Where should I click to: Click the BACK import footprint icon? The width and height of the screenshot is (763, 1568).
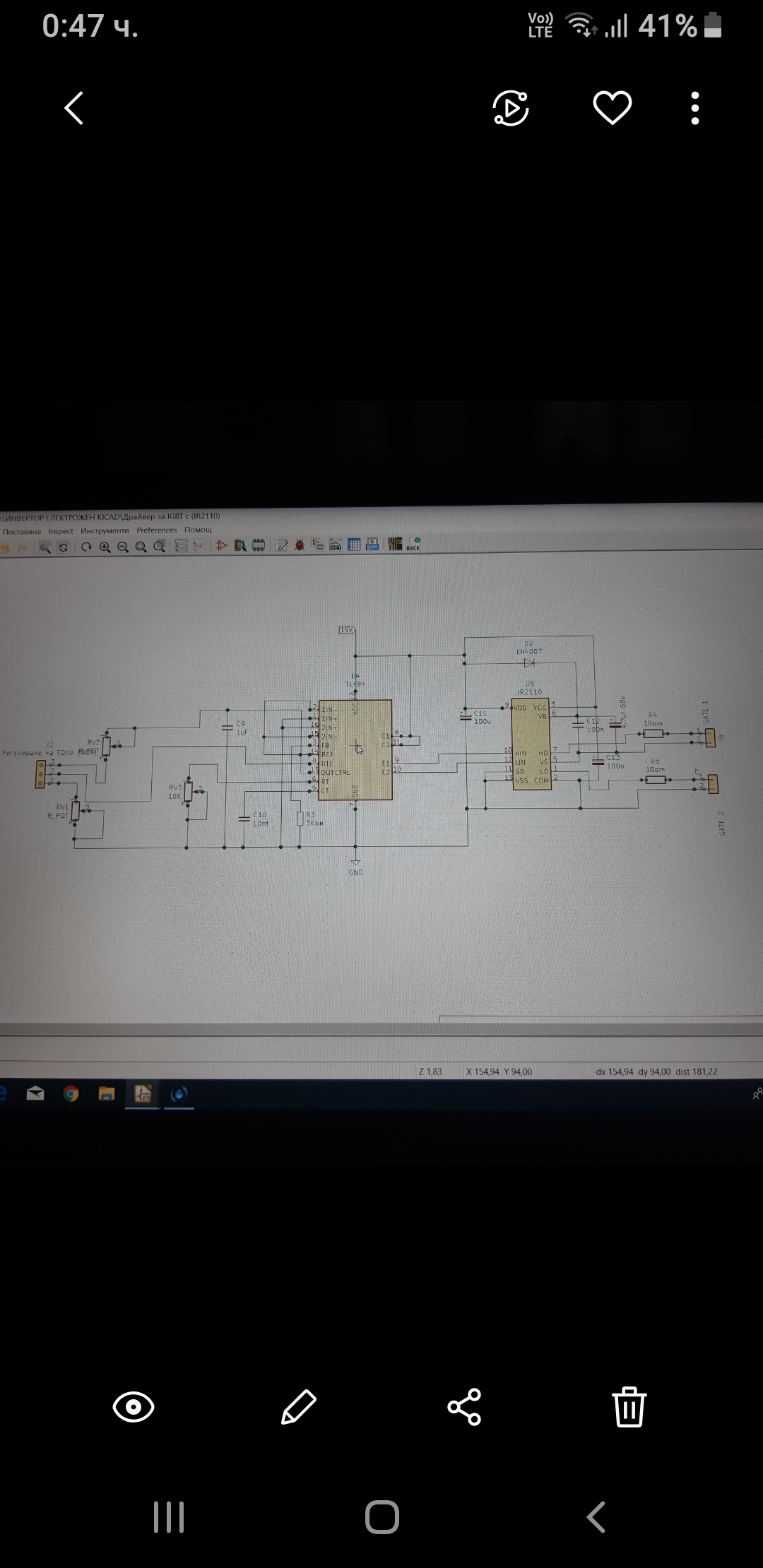pyautogui.click(x=413, y=543)
